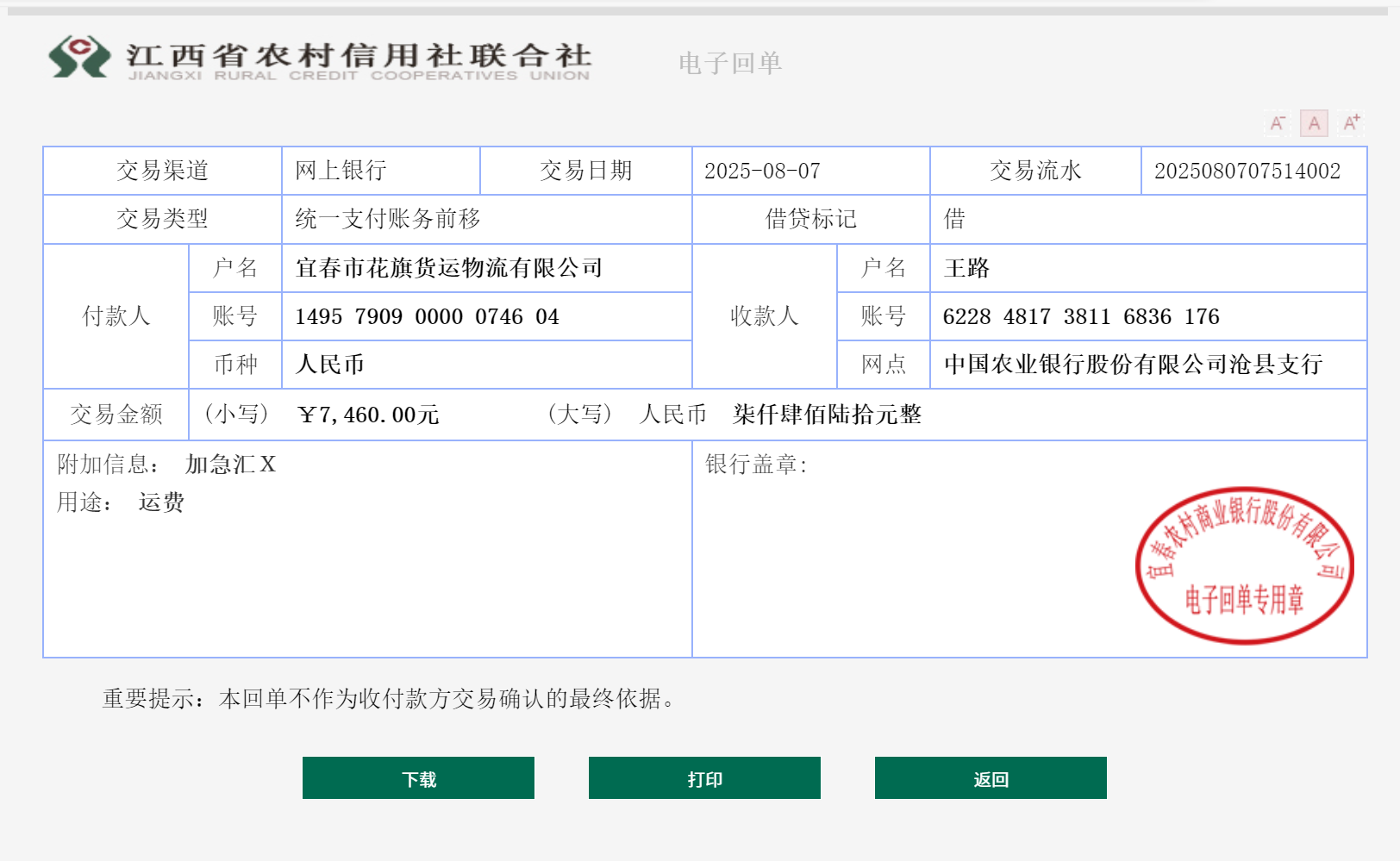
Task: Click the 银行盖章 label
Action: [x=756, y=465]
